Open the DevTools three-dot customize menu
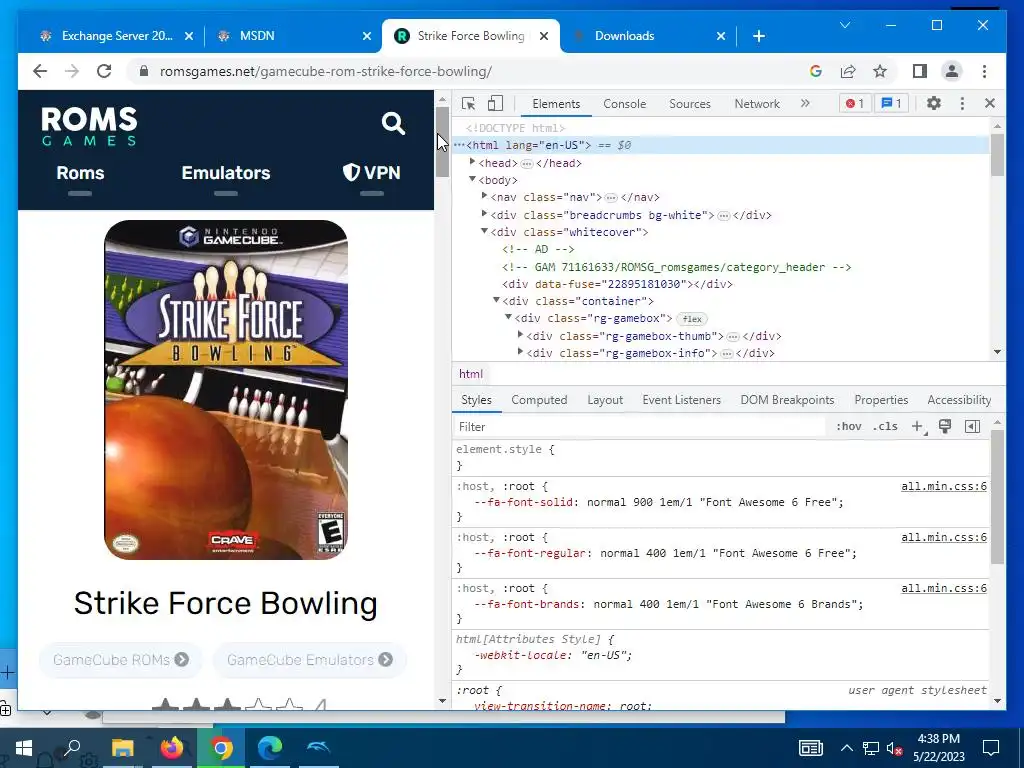Viewport: 1024px width, 768px height. coord(962,103)
